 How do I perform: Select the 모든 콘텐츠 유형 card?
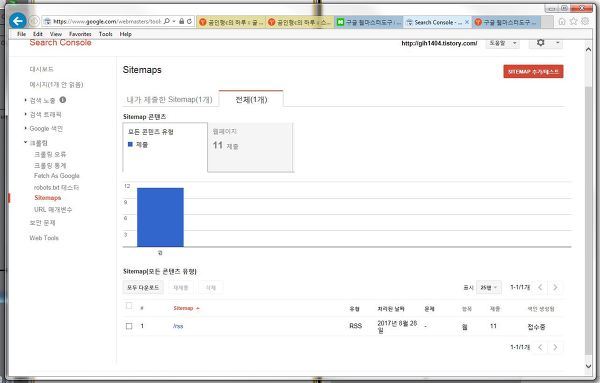(165, 147)
